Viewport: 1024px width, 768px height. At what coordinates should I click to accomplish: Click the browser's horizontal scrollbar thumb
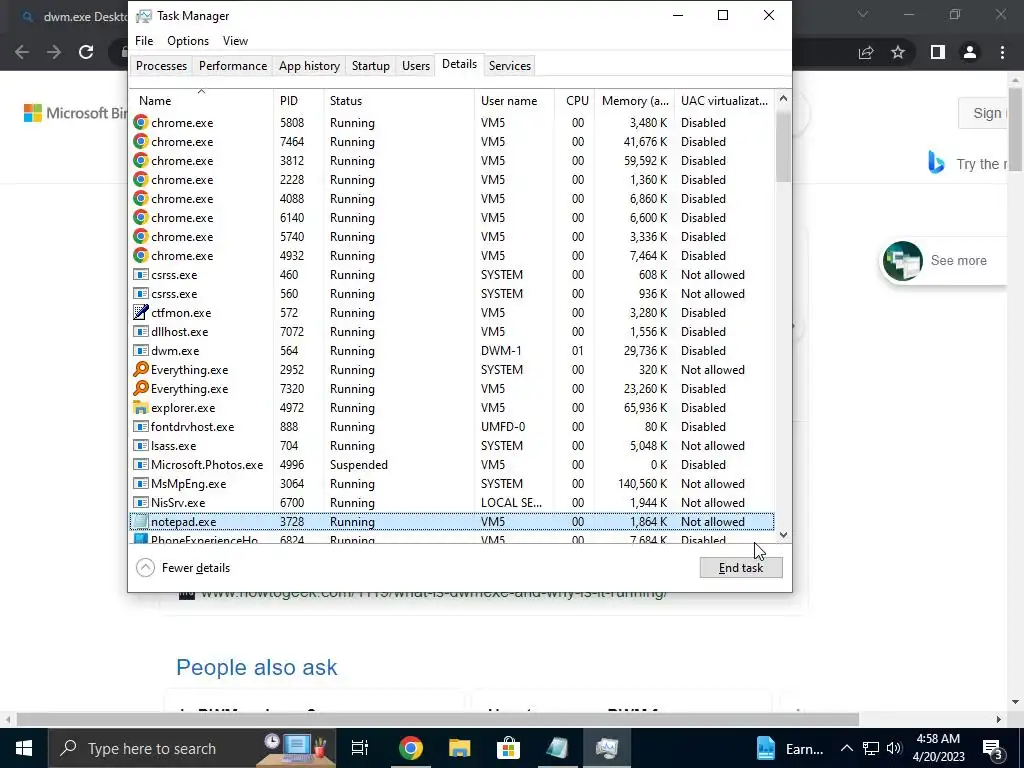(438, 719)
